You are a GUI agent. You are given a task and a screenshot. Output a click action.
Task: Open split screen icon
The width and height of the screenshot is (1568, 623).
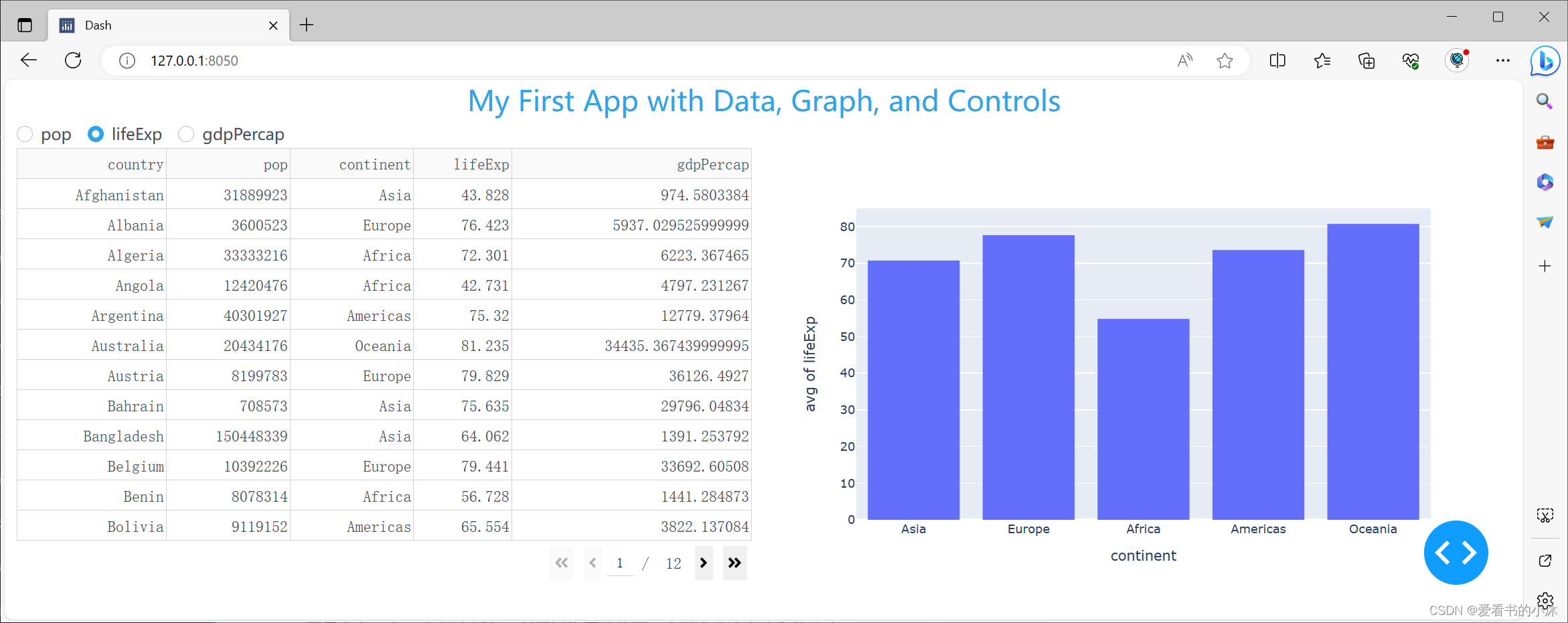[x=1277, y=61]
